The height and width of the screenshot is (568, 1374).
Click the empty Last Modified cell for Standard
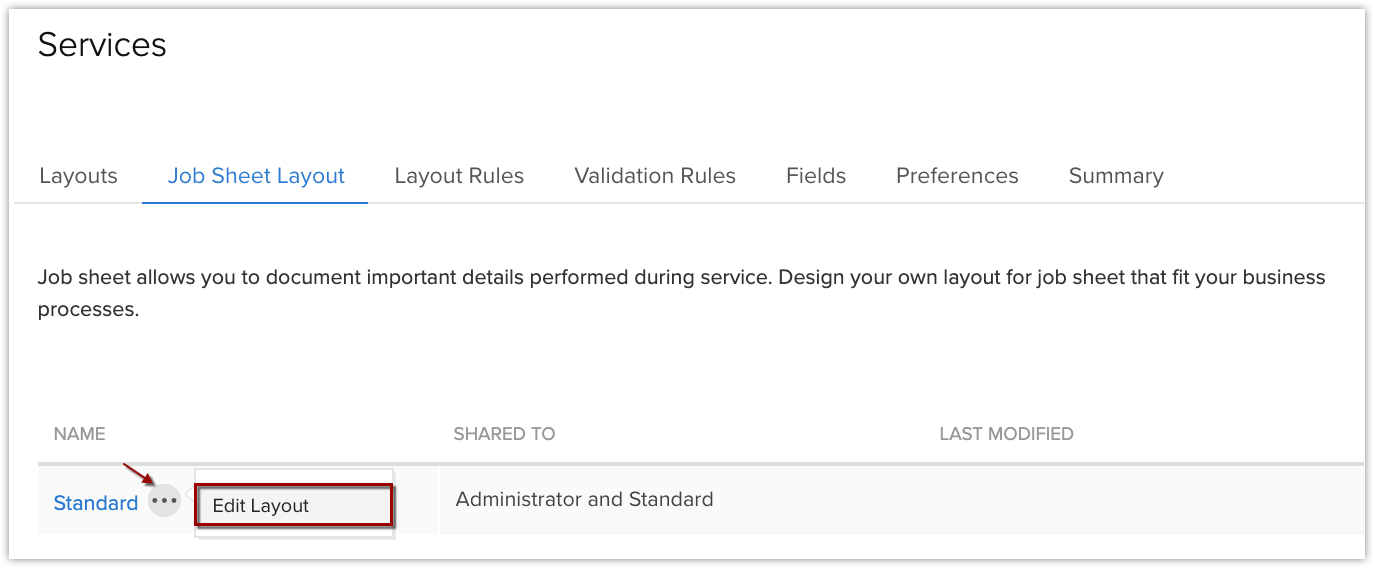1100,499
